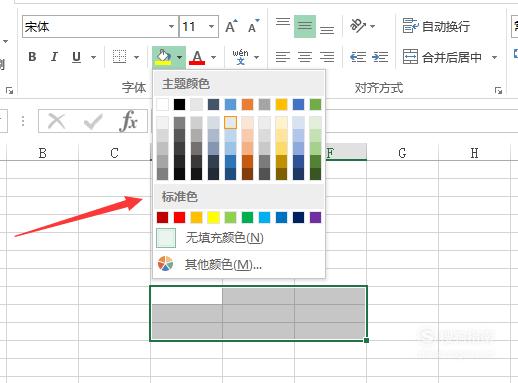The height and width of the screenshot is (383, 518).
Task: Click the white active cell in selection
Action: click(187, 295)
